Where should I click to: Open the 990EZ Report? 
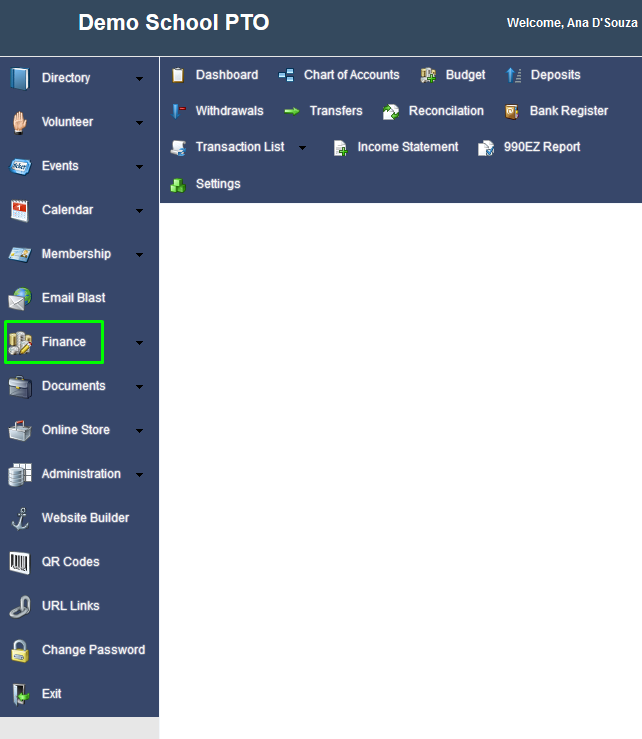542,147
